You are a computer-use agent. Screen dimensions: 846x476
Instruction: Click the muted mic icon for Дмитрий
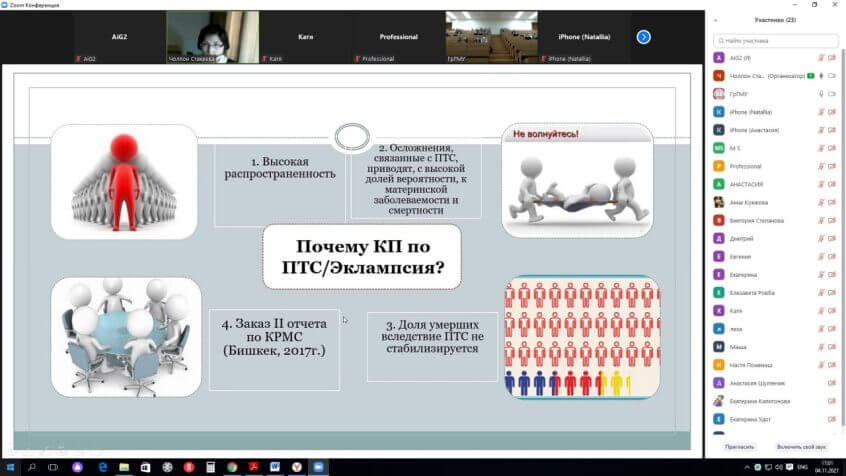[x=821, y=238]
